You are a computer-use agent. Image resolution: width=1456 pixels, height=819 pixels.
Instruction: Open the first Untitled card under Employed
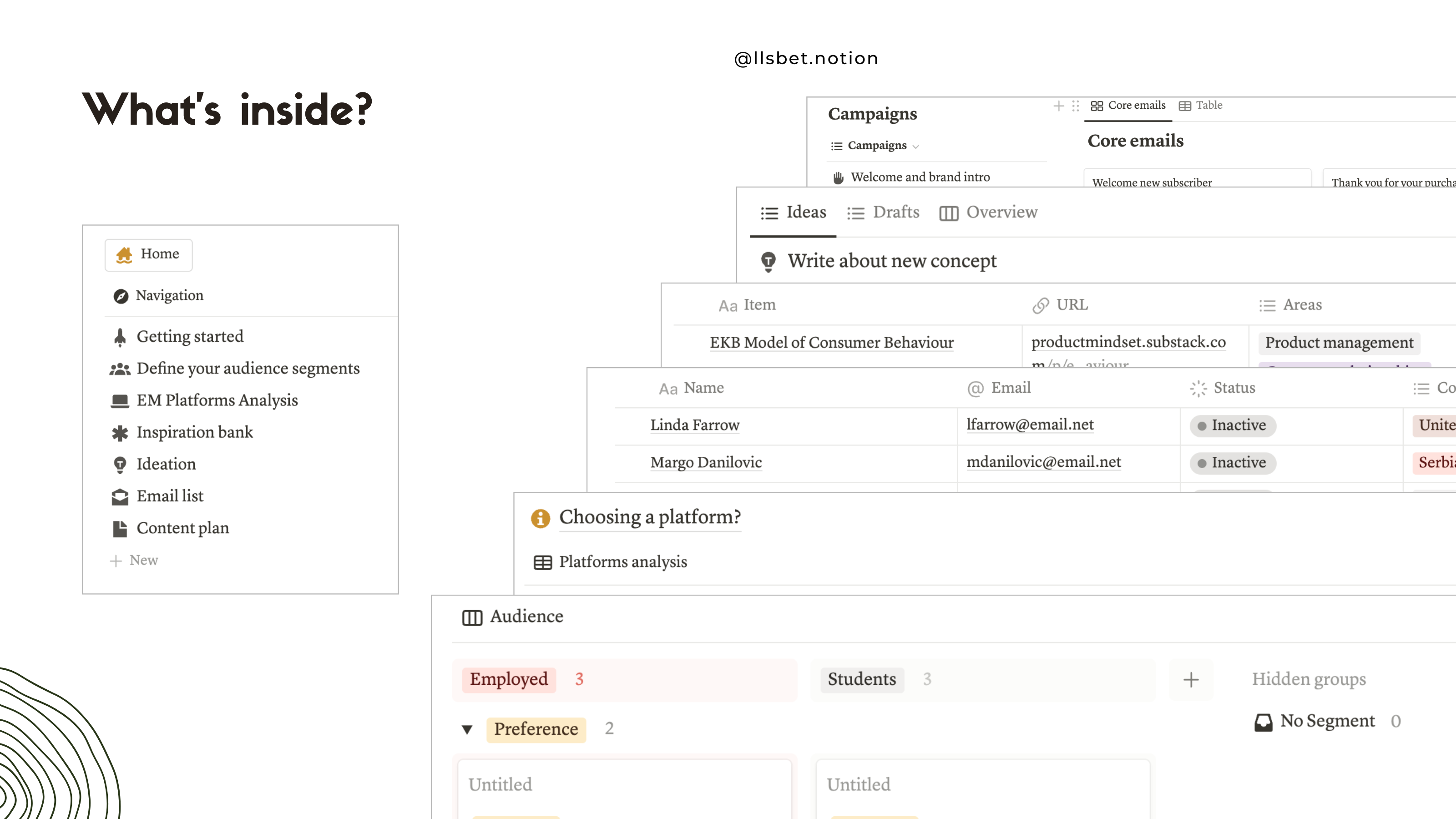click(x=624, y=789)
